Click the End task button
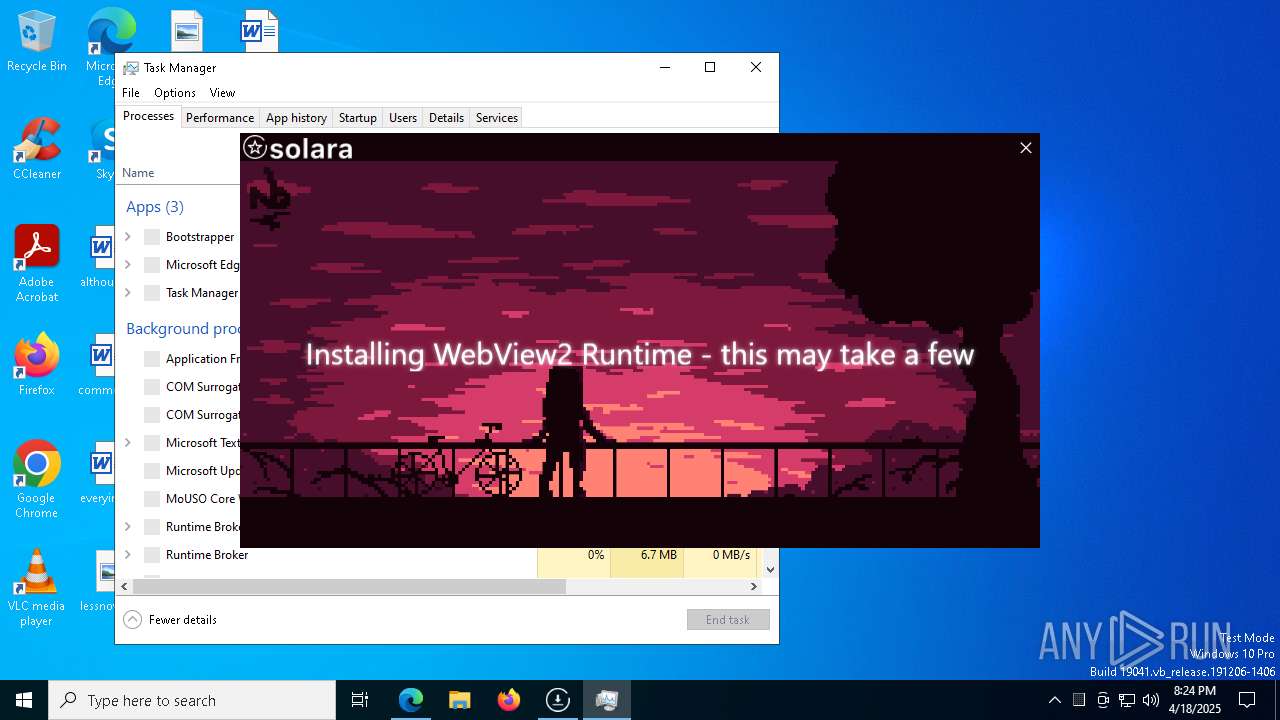 click(728, 620)
